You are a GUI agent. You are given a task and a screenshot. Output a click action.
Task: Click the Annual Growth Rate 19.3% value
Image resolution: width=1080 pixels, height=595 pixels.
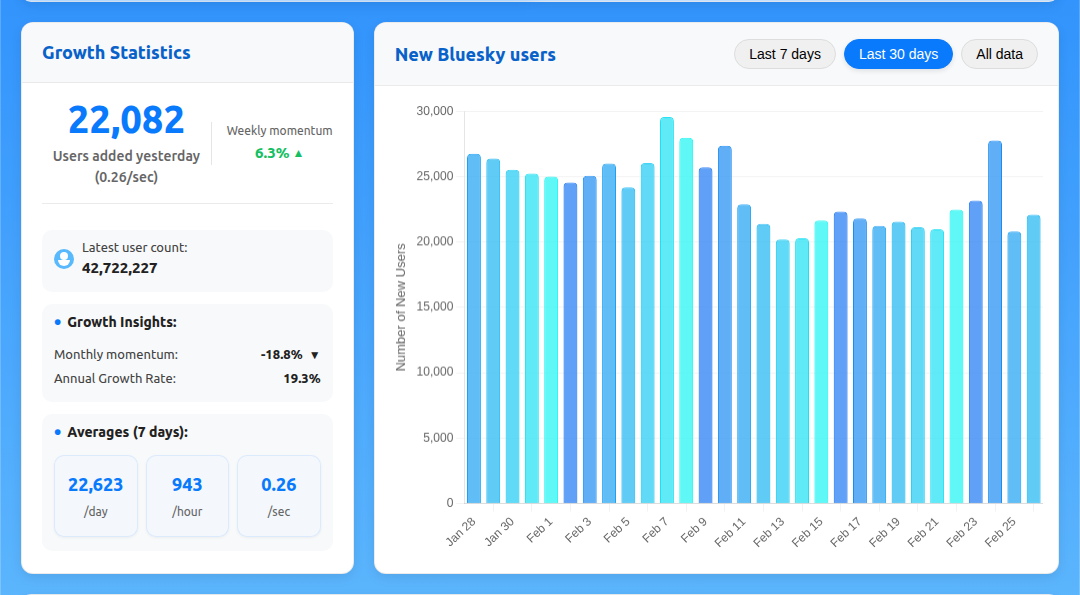pos(301,379)
